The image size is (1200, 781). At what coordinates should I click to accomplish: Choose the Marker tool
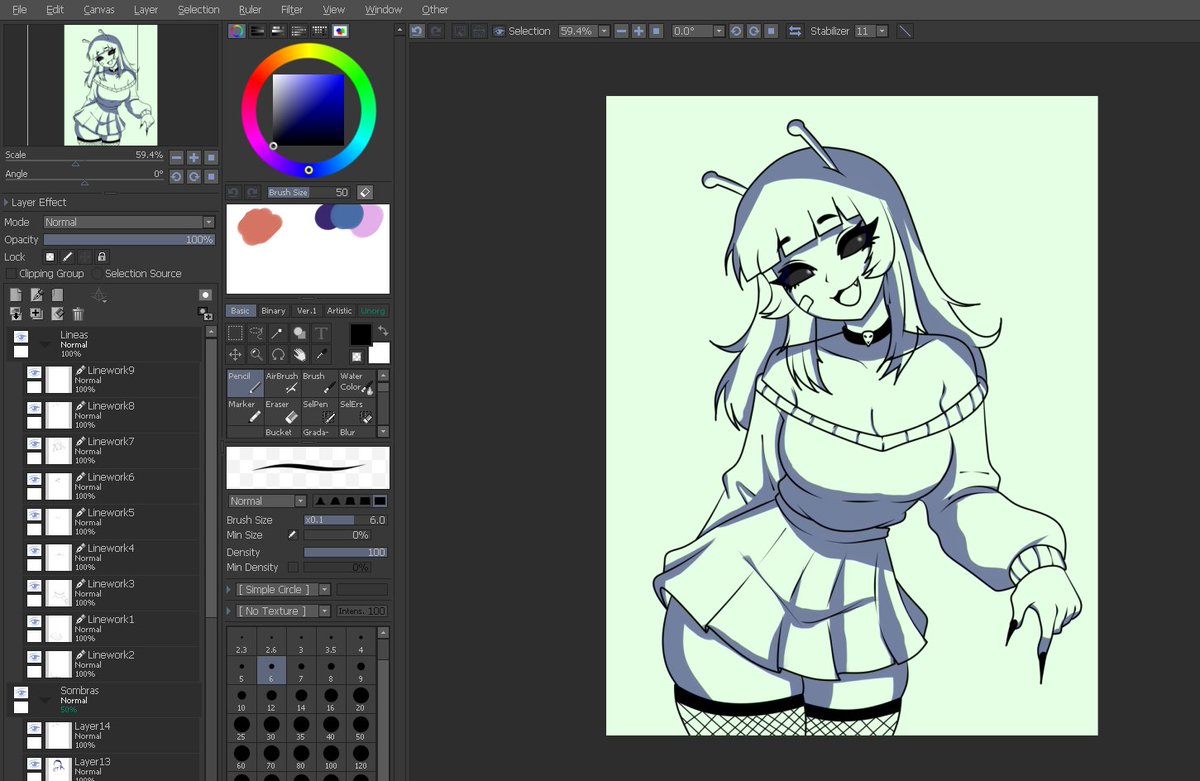click(245, 410)
